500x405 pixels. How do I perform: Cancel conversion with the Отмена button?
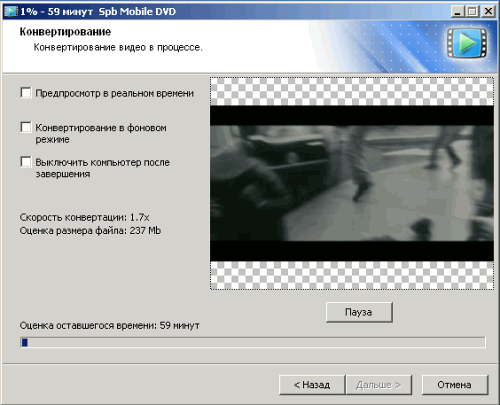pyautogui.click(x=455, y=385)
